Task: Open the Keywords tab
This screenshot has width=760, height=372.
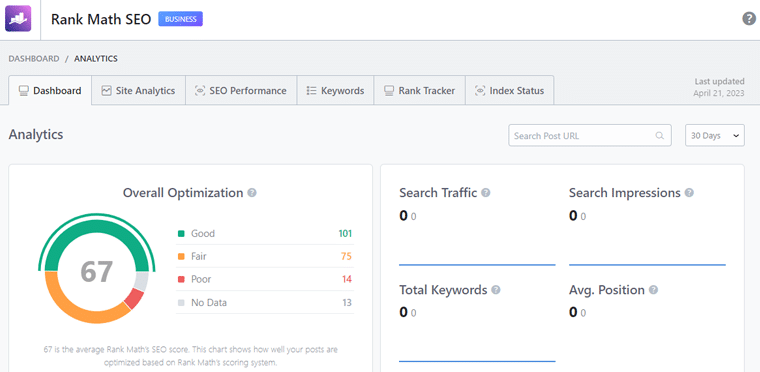Action: pyautogui.click(x=335, y=91)
